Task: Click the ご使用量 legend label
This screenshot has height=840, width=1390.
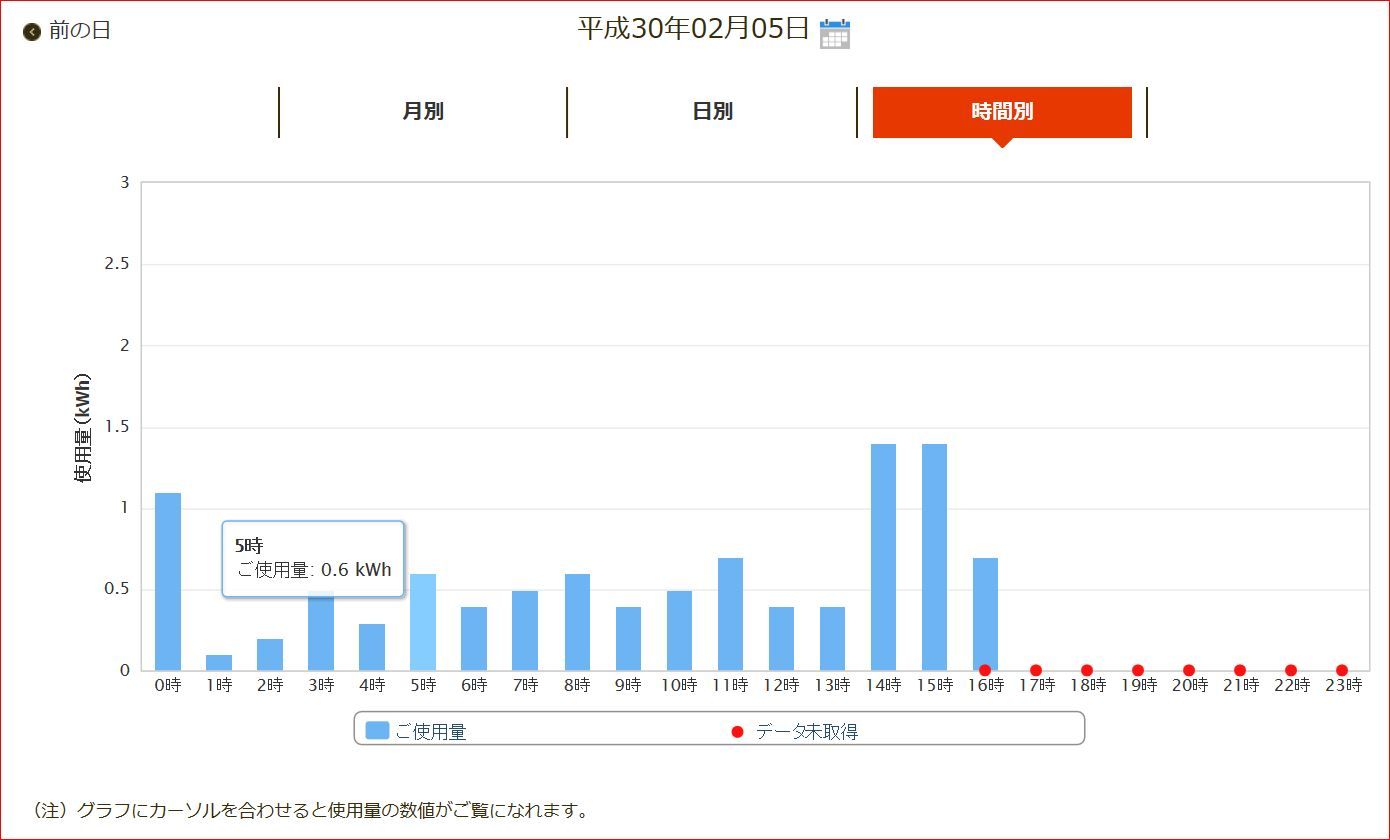Action: tap(431, 732)
